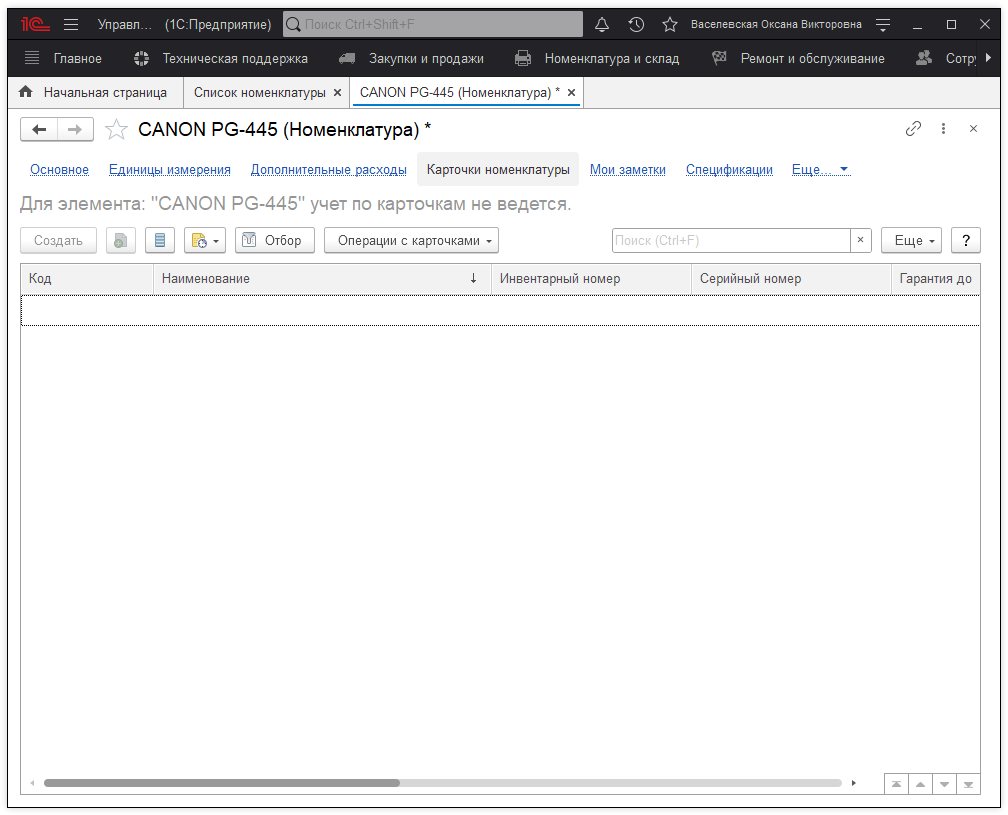Open the notifications bell icon
The width and height of the screenshot is (1008, 815).
tap(602, 24)
